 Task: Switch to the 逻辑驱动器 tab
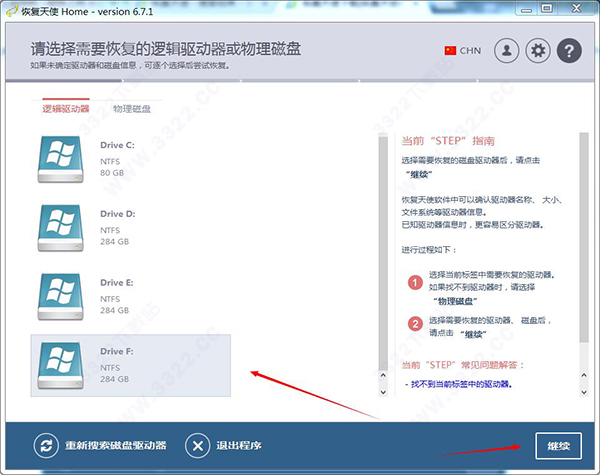click(x=66, y=109)
